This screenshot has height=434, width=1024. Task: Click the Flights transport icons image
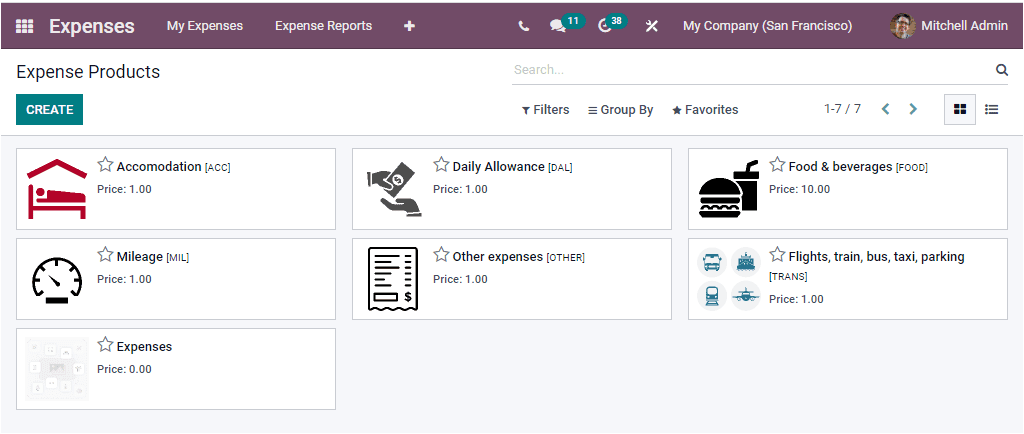729,279
